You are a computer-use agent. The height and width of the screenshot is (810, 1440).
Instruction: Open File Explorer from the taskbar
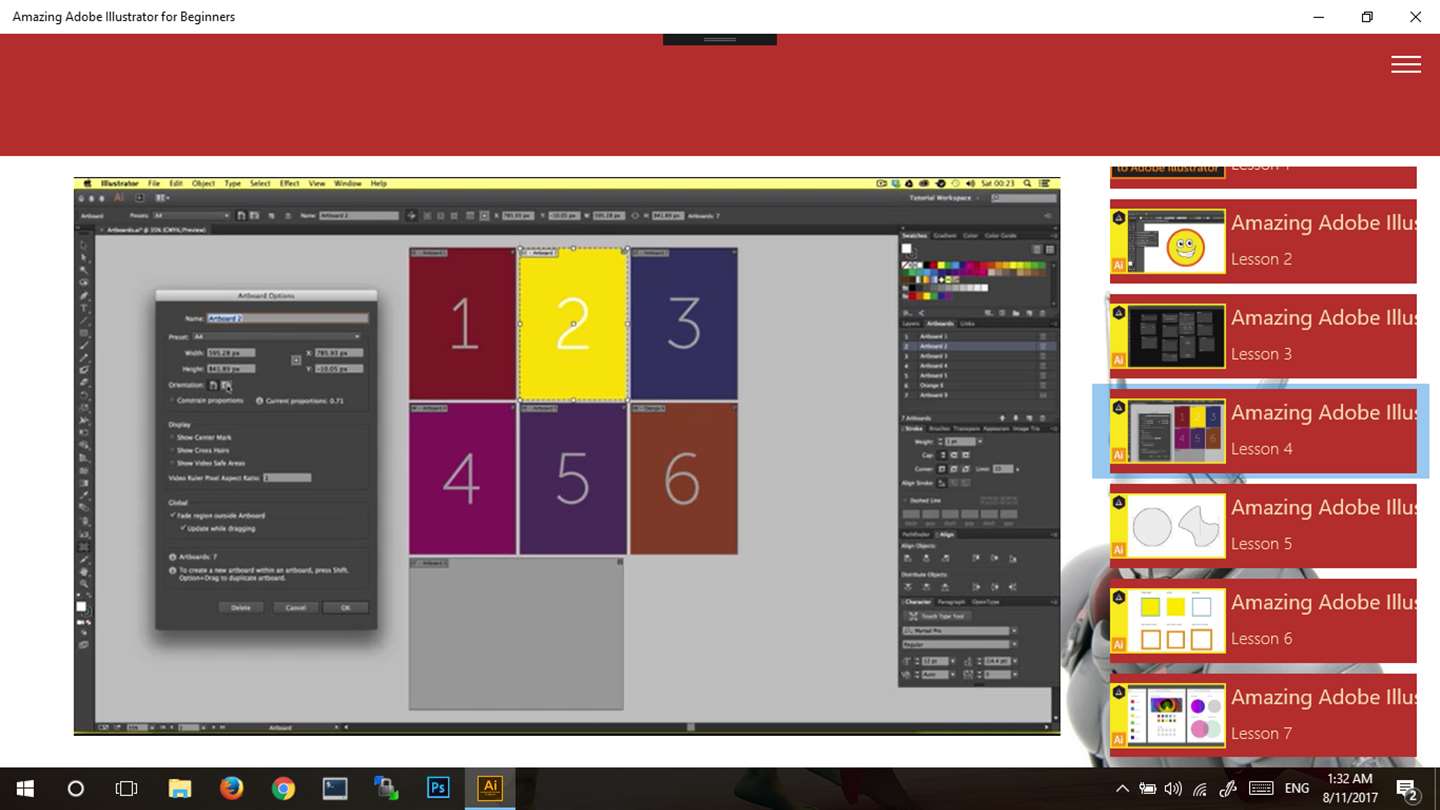coord(179,788)
